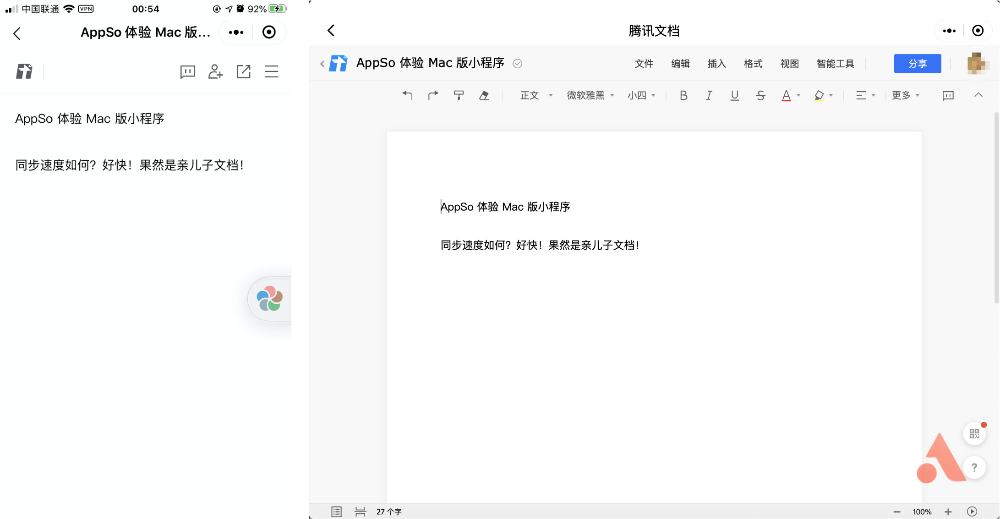Viewport: 1000px width, 519px height.
Task: Close the phone mini program via circle icon
Action: click(269, 33)
